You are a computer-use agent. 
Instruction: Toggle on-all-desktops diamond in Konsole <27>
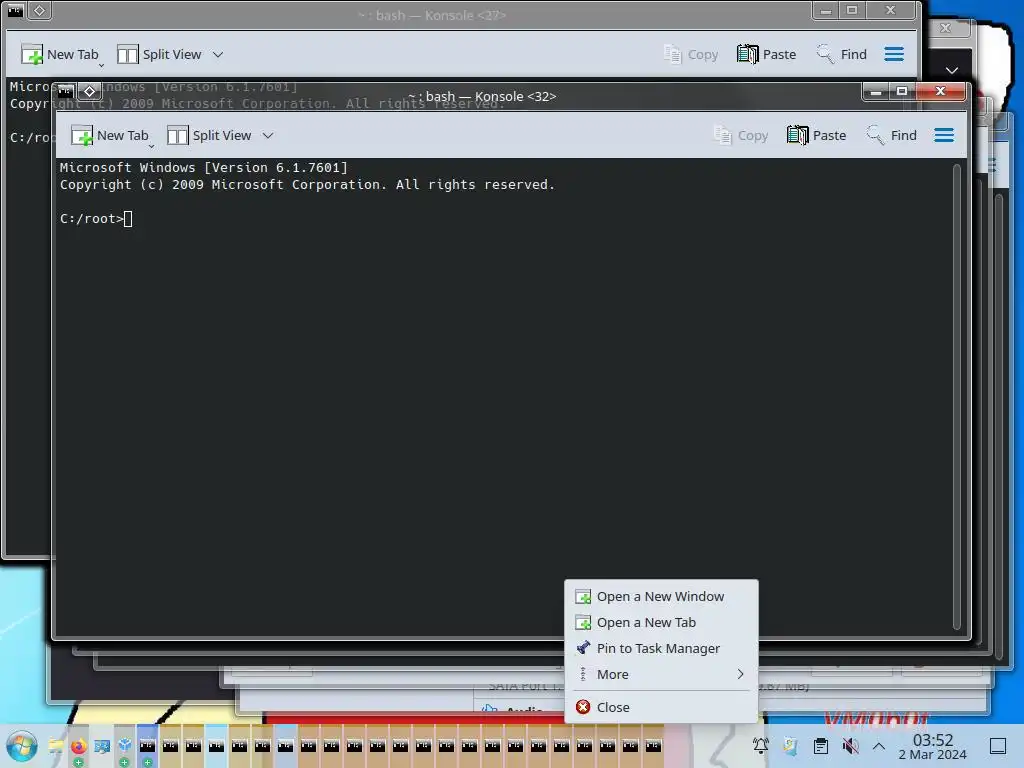(x=40, y=10)
